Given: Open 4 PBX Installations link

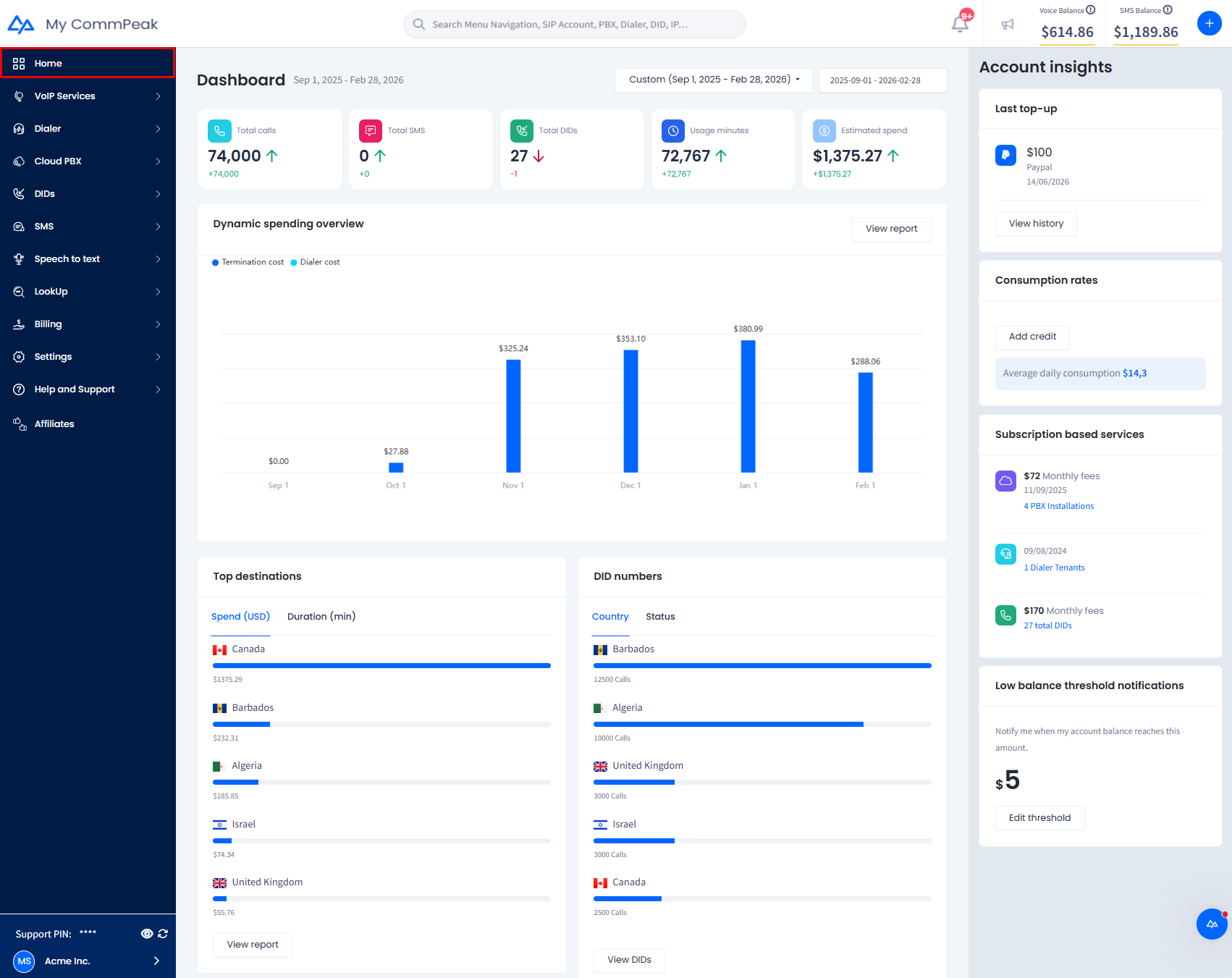Looking at the screenshot, I should coord(1058,506).
